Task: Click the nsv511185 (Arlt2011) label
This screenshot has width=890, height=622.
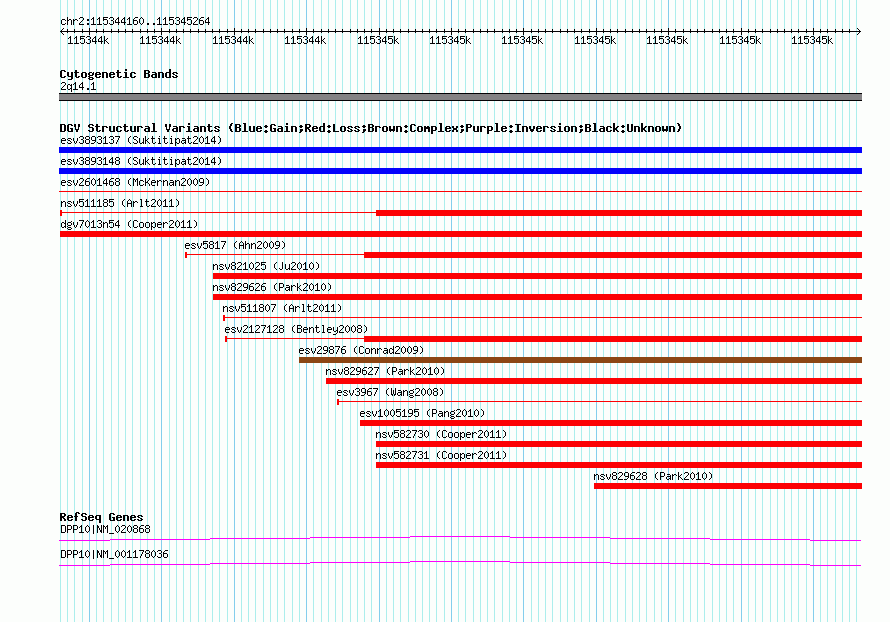Action: (x=120, y=203)
